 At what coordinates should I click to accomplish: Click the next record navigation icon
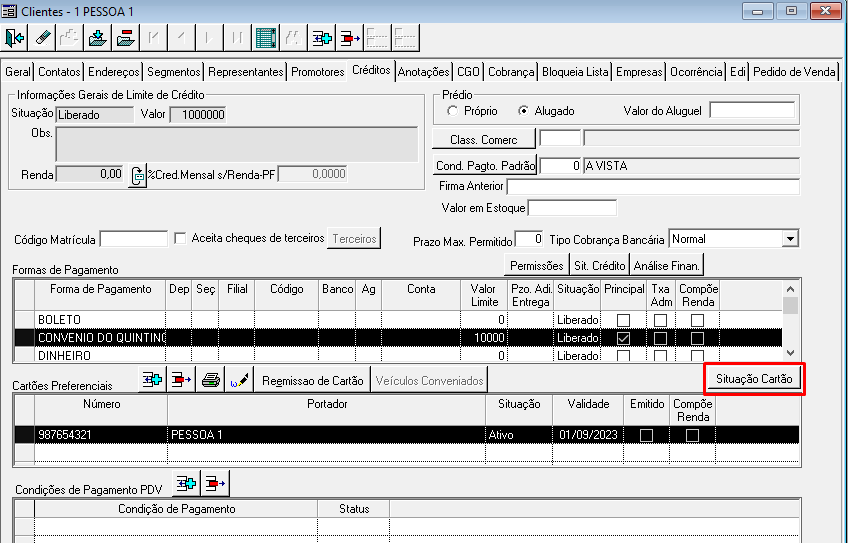click(x=209, y=38)
